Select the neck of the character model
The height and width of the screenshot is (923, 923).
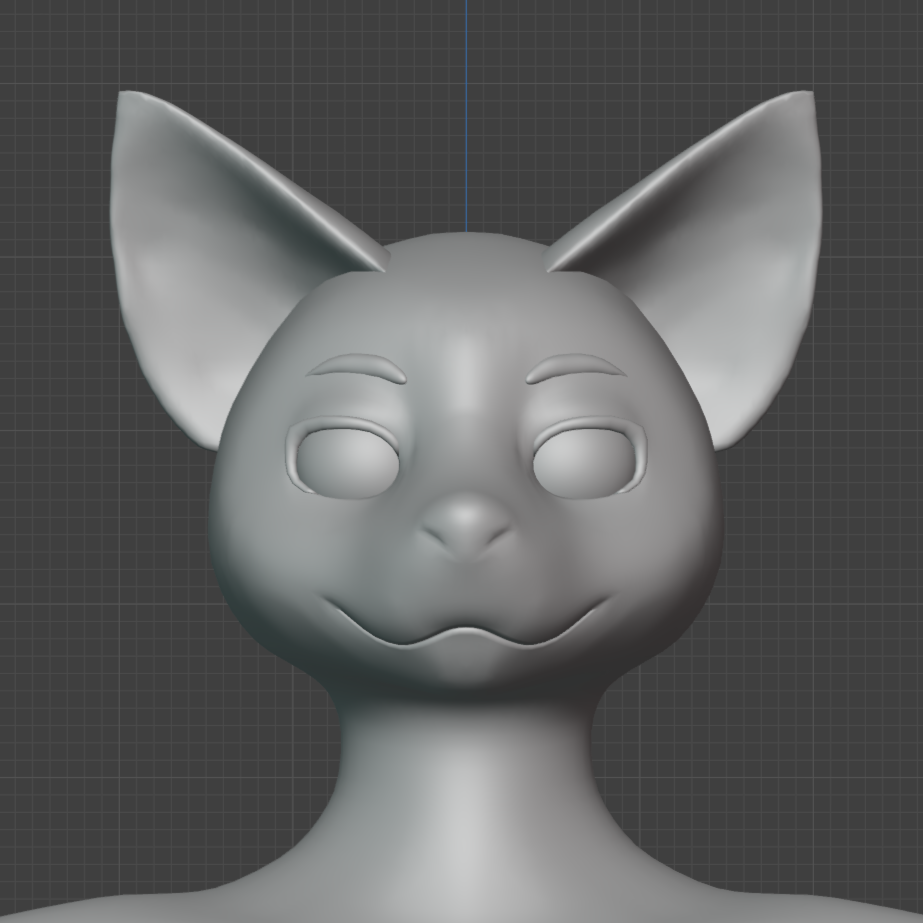[465, 780]
